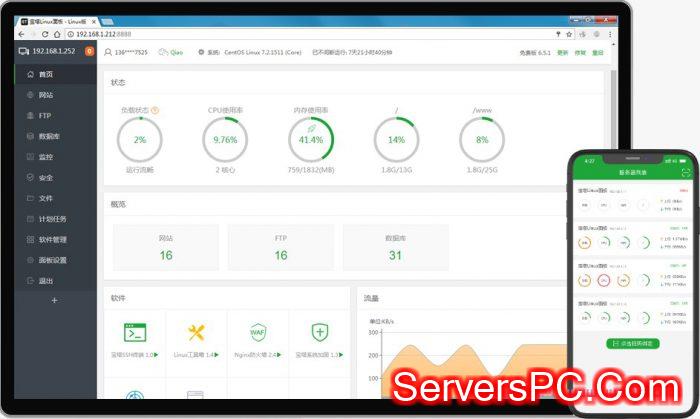Select 计划任务 in the sidebar

51,219
